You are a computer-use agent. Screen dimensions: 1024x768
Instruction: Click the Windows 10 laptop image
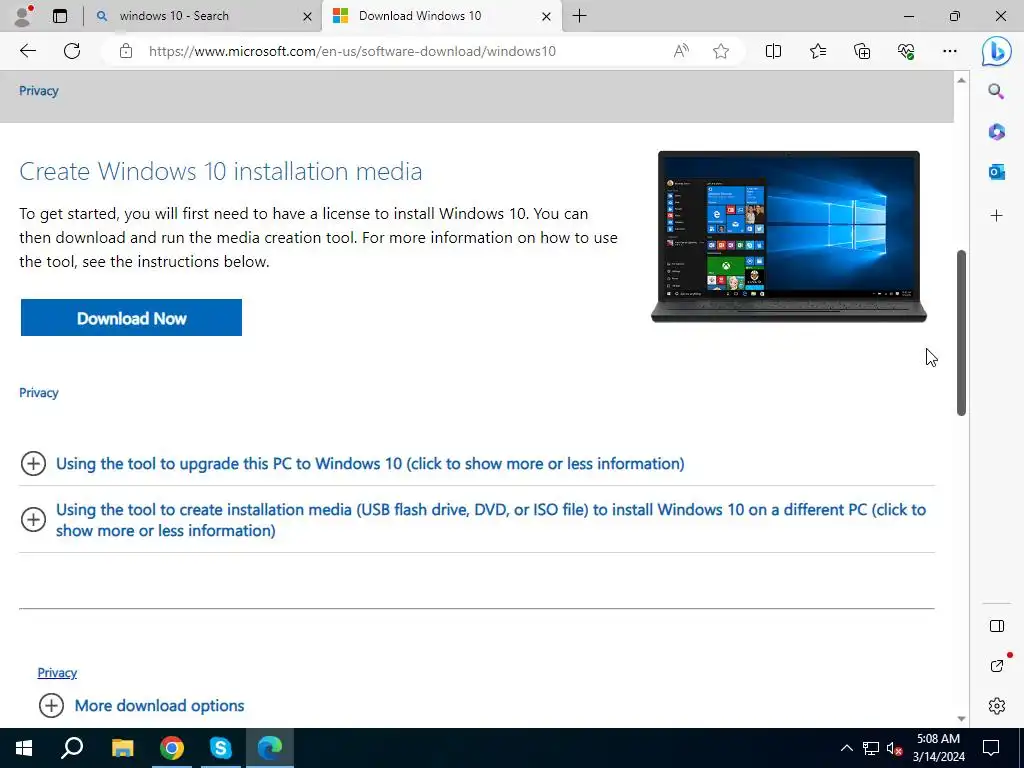pos(789,236)
